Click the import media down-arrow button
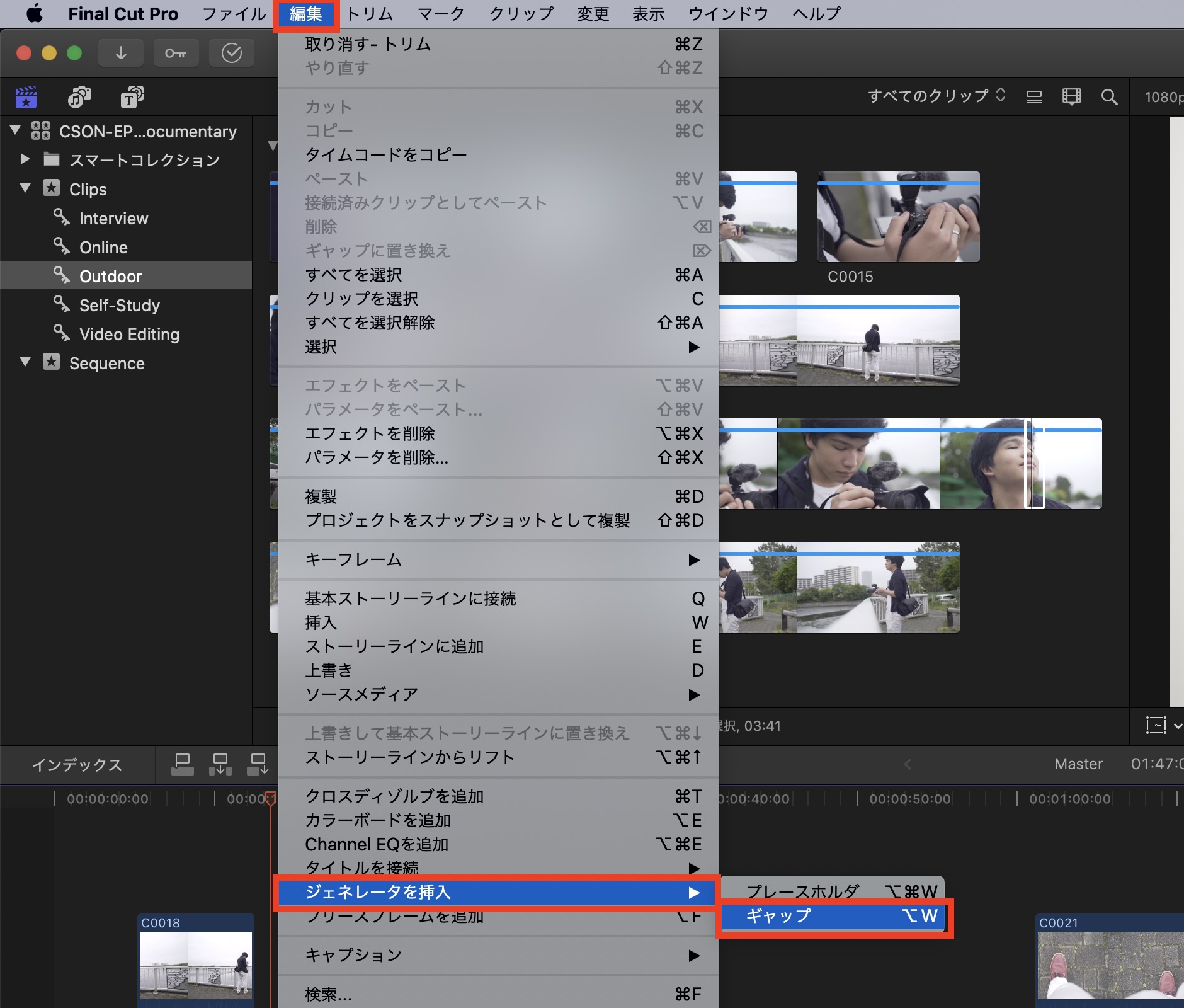1184x1008 pixels. click(x=121, y=54)
